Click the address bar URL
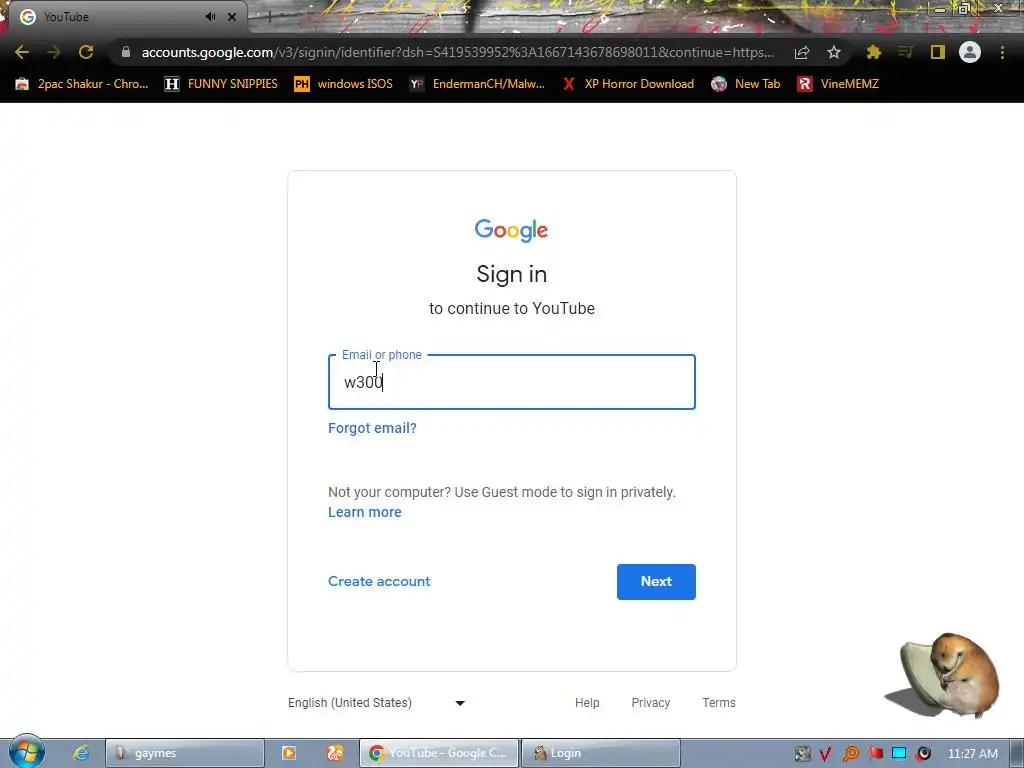Viewport: 1024px width, 768px height. [457, 52]
